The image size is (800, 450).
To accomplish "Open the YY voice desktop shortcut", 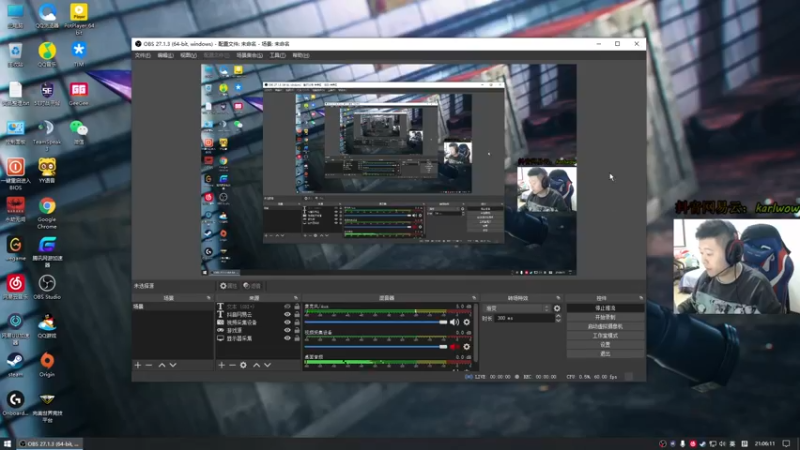I will pyautogui.click(x=47, y=171).
